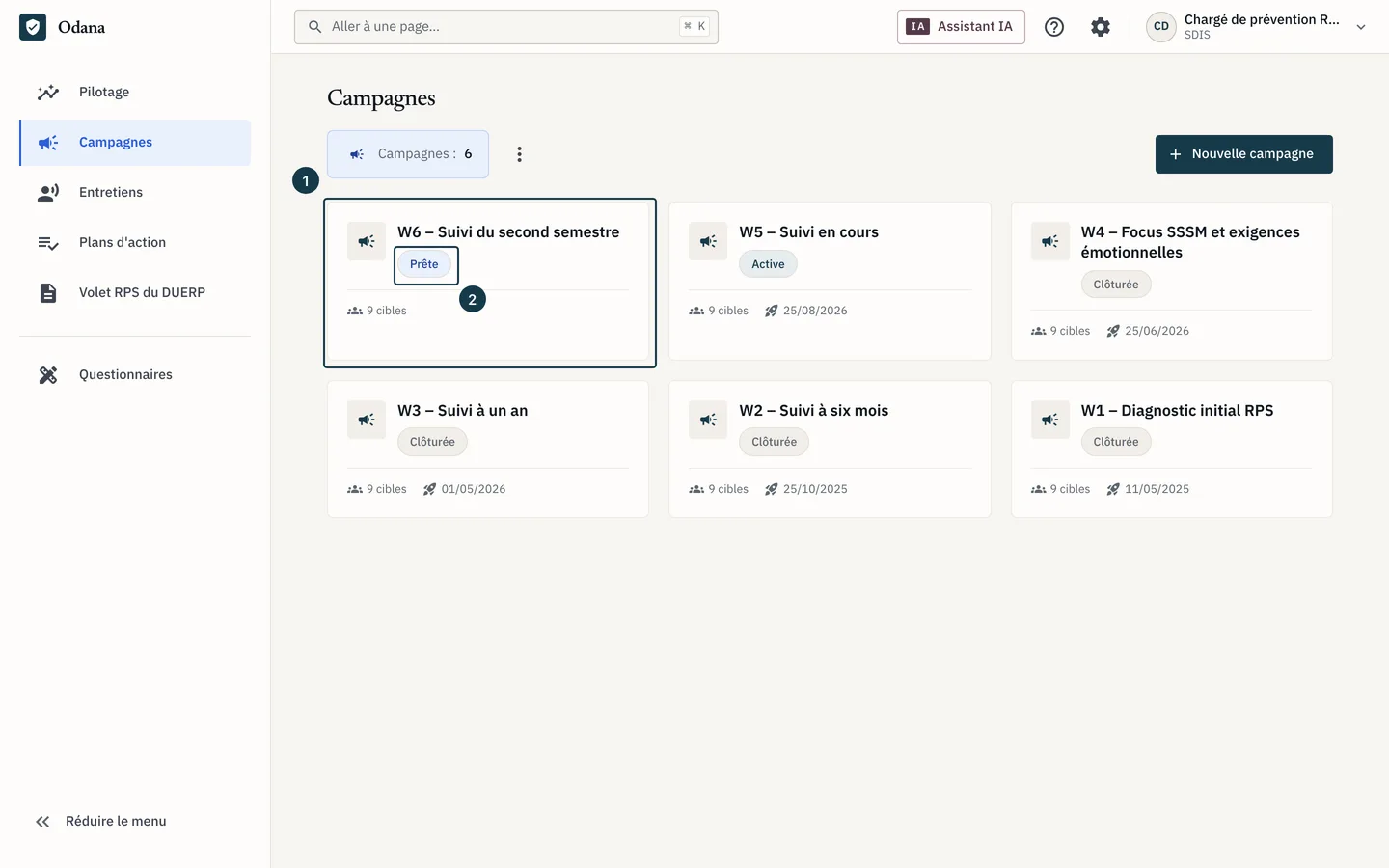Click the megaphone icon on W4 card
Image resolution: width=1389 pixels, height=868 pixels.
click(x=1050, y=241)
